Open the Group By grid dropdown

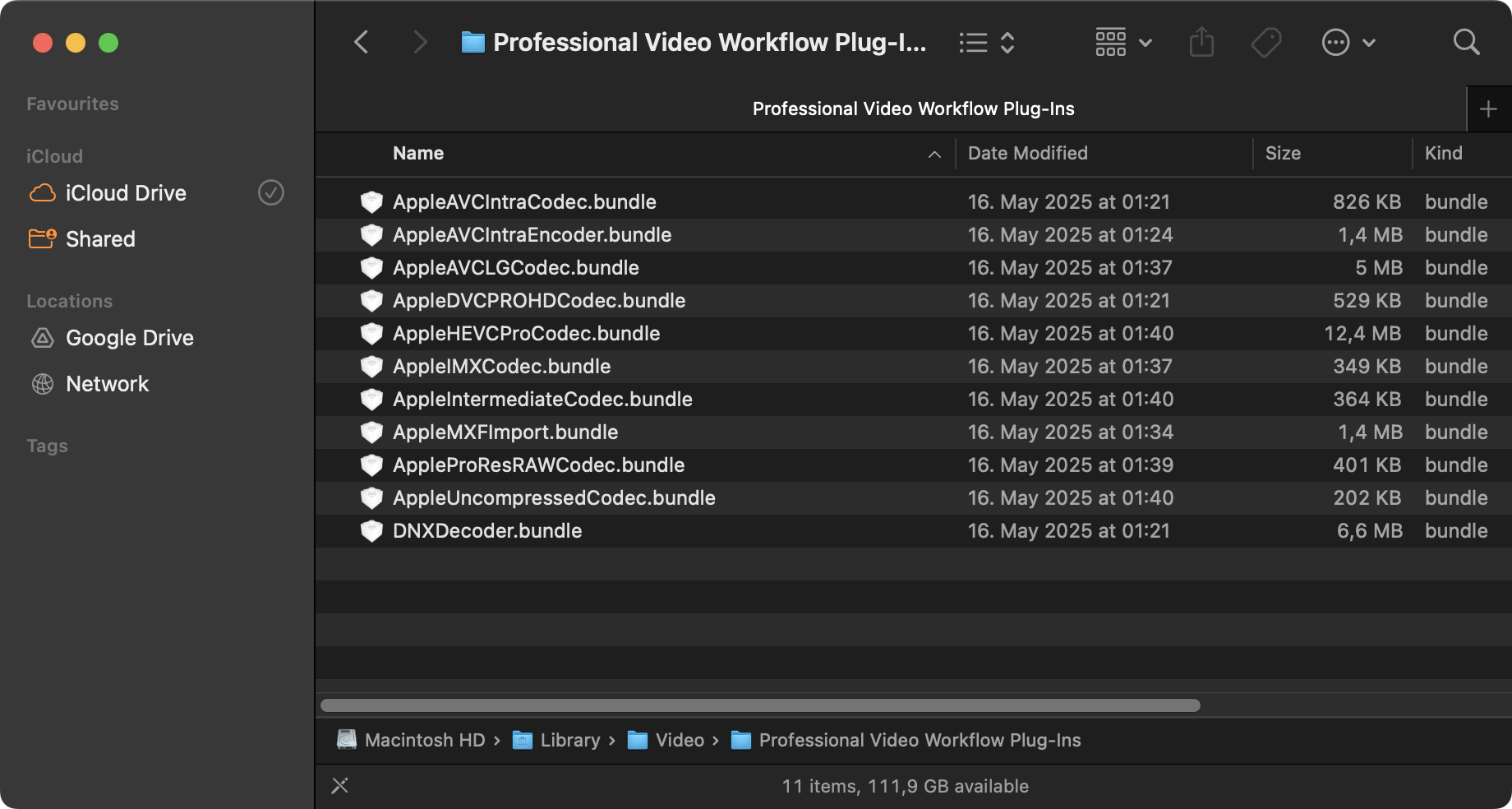tap(1123, 42)
